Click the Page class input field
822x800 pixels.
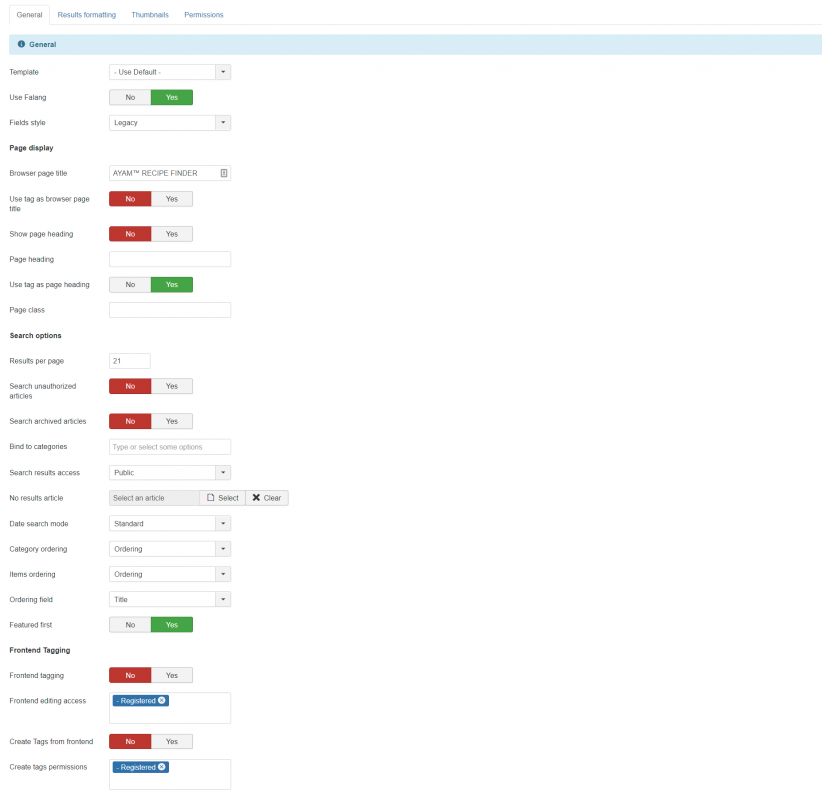(170, 310)
